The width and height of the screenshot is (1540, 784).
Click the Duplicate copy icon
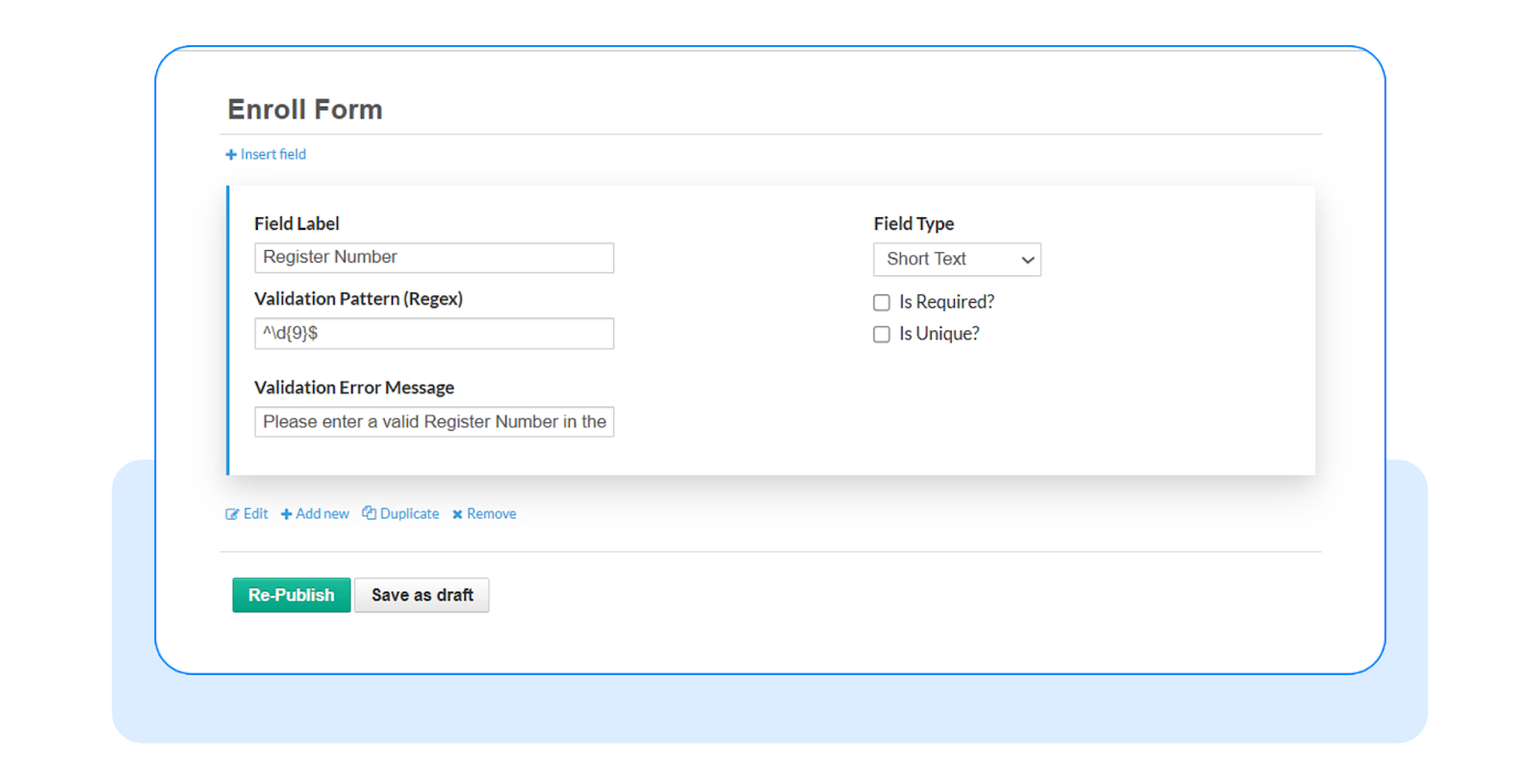[369, 514]
